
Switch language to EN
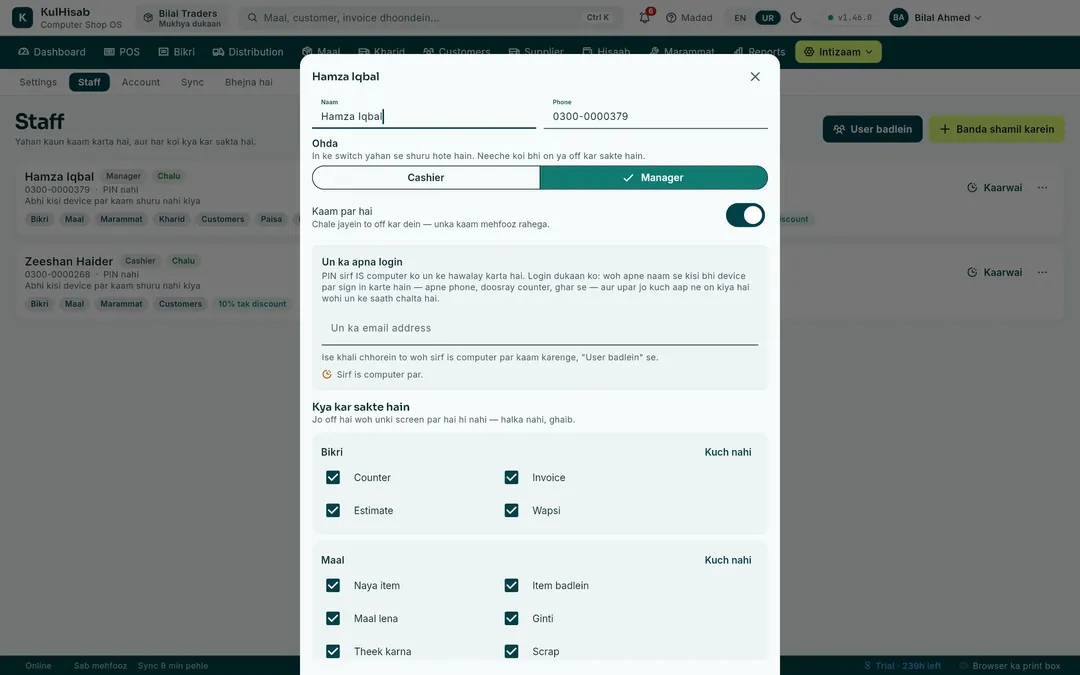tap(740, 18)
